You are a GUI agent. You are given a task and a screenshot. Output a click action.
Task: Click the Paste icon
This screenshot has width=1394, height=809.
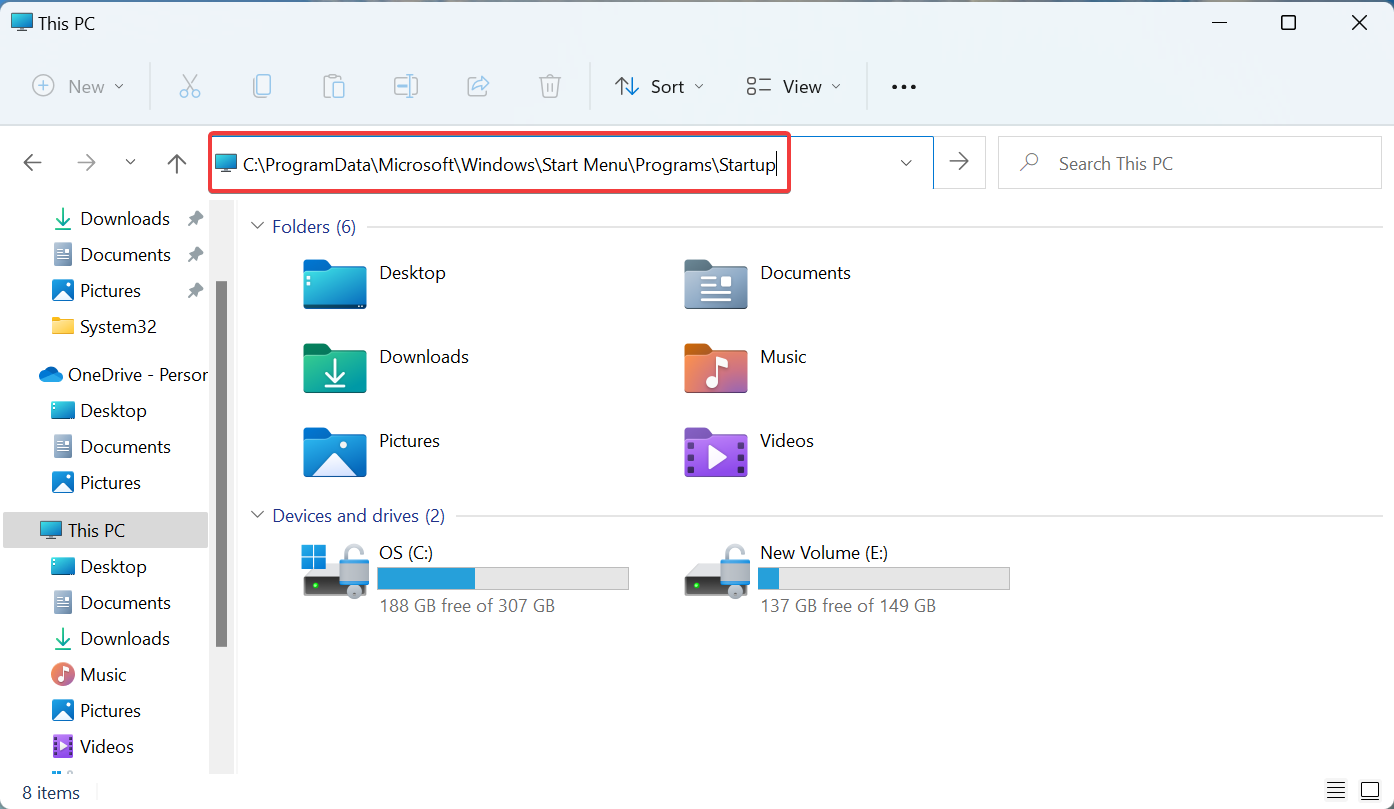(334, 86)
